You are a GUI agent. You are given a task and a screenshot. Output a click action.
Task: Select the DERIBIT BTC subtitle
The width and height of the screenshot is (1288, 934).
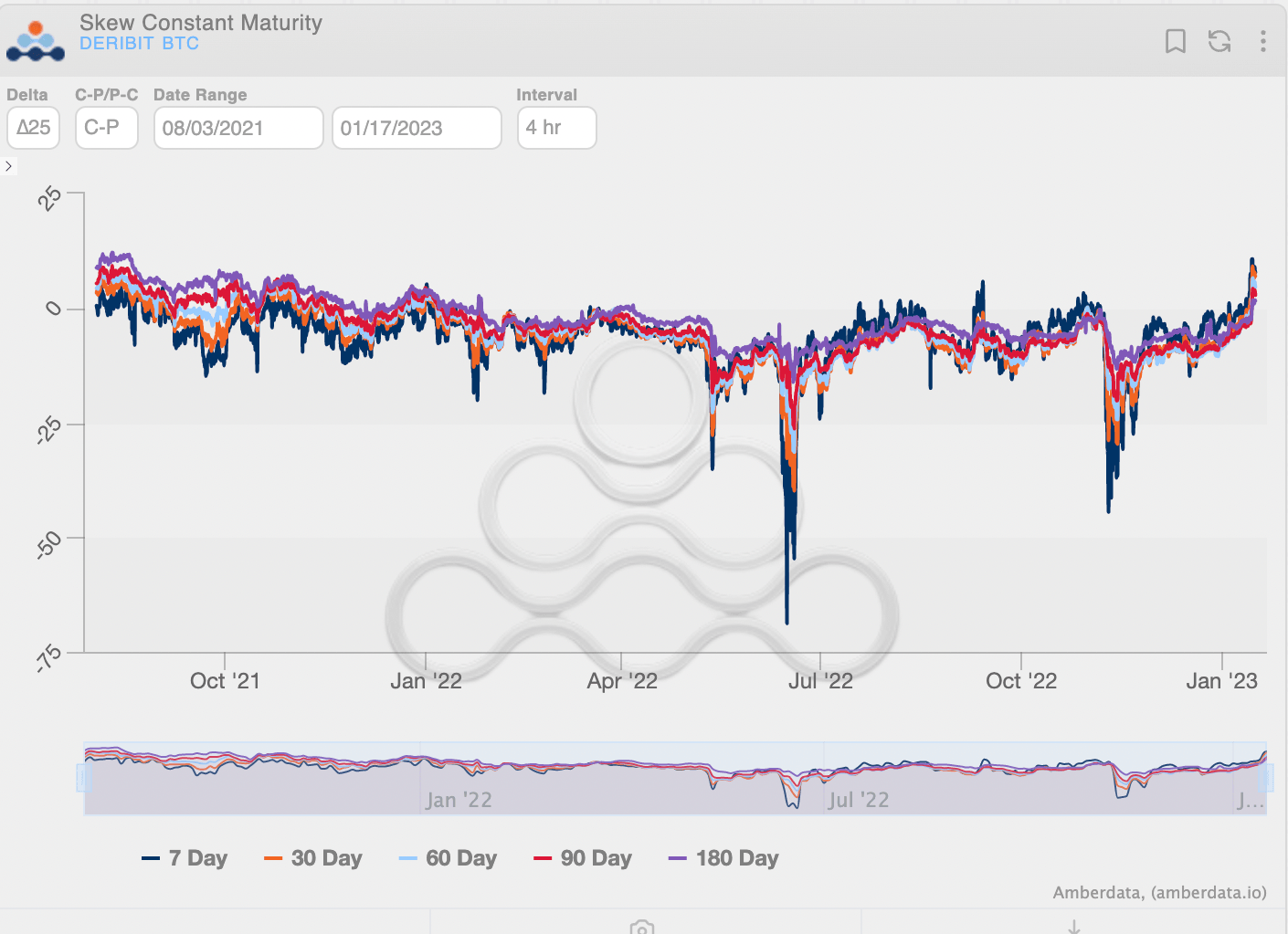139,43
